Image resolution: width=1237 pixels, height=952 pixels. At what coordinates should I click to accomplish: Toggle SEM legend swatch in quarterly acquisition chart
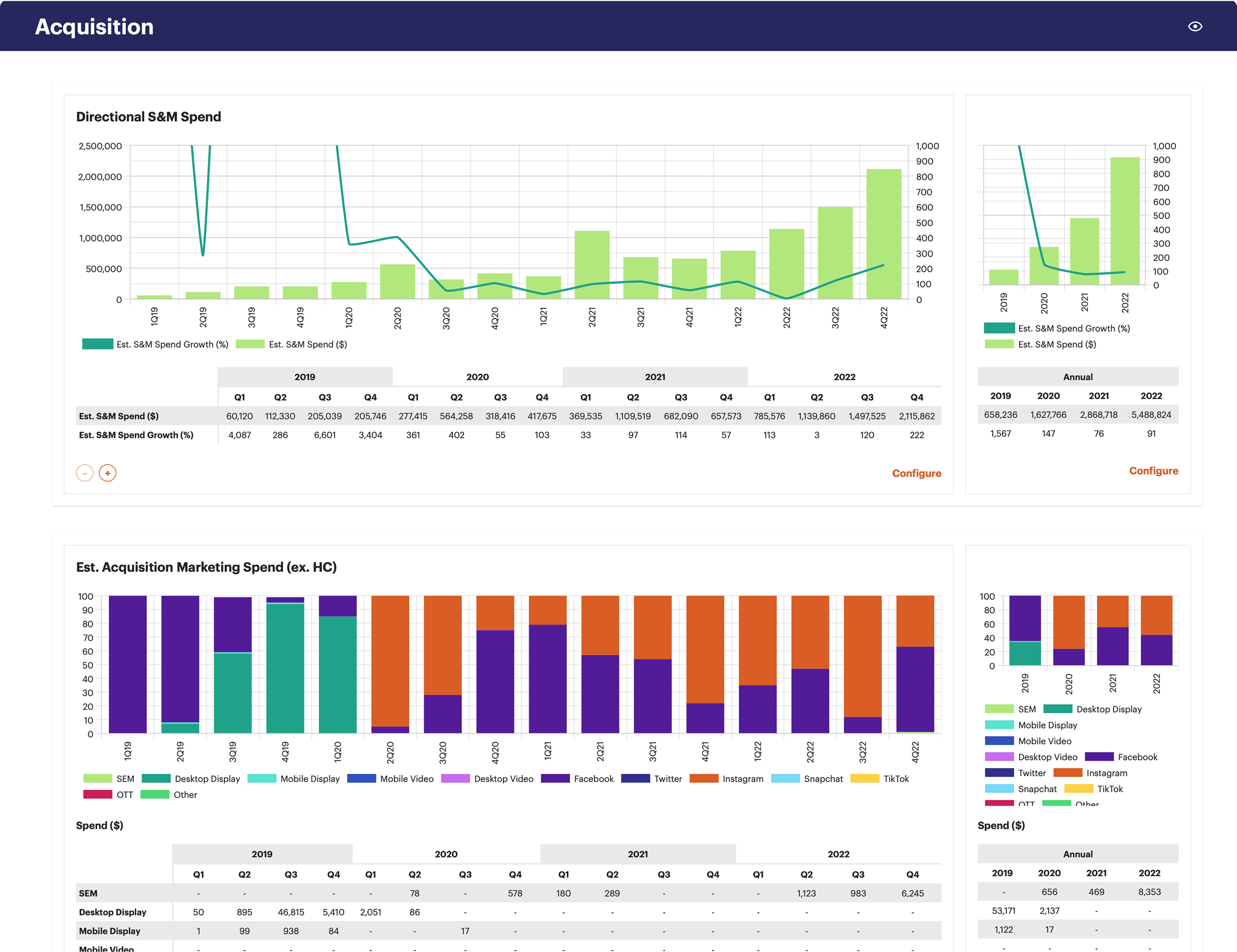coord(97,779)
